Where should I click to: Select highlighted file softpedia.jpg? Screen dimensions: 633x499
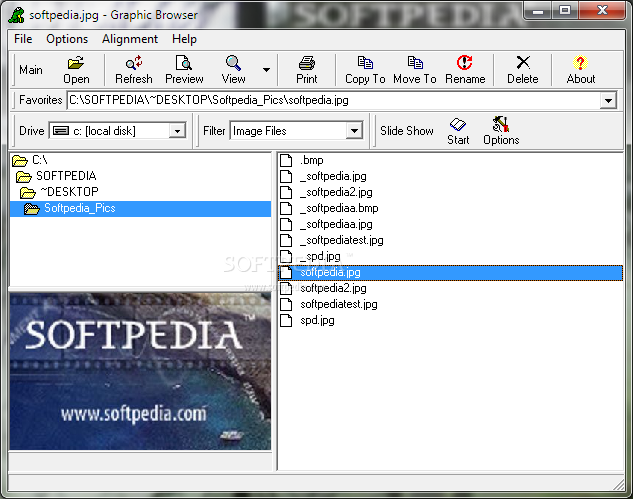[451, 273]
